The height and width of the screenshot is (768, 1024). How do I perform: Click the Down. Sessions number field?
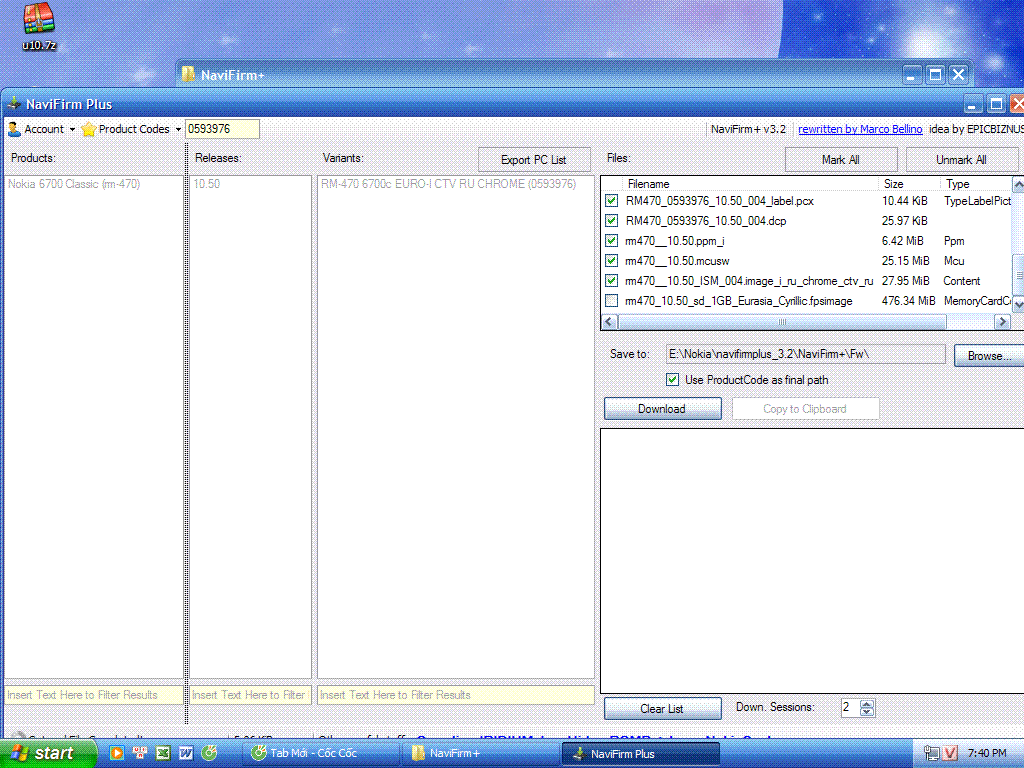pyautogui.click(x=850, y=707)
